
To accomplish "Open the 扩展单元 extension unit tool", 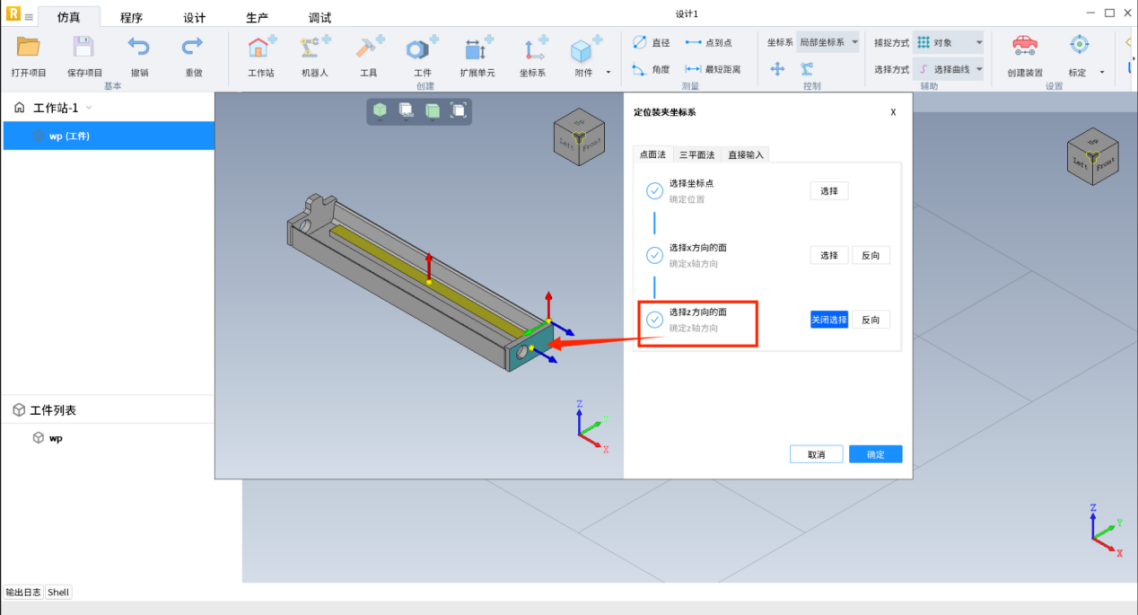I will point(477,48).
